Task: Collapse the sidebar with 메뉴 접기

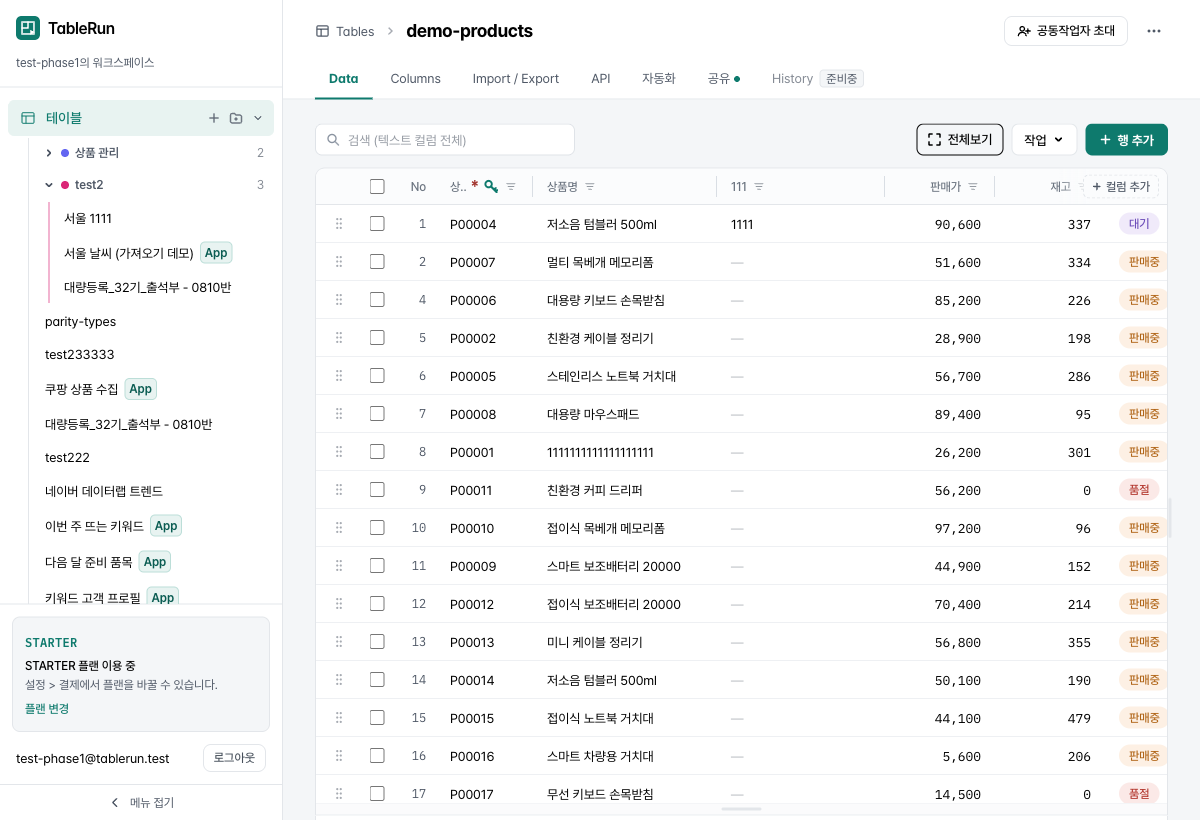Action: coord(141,802)
